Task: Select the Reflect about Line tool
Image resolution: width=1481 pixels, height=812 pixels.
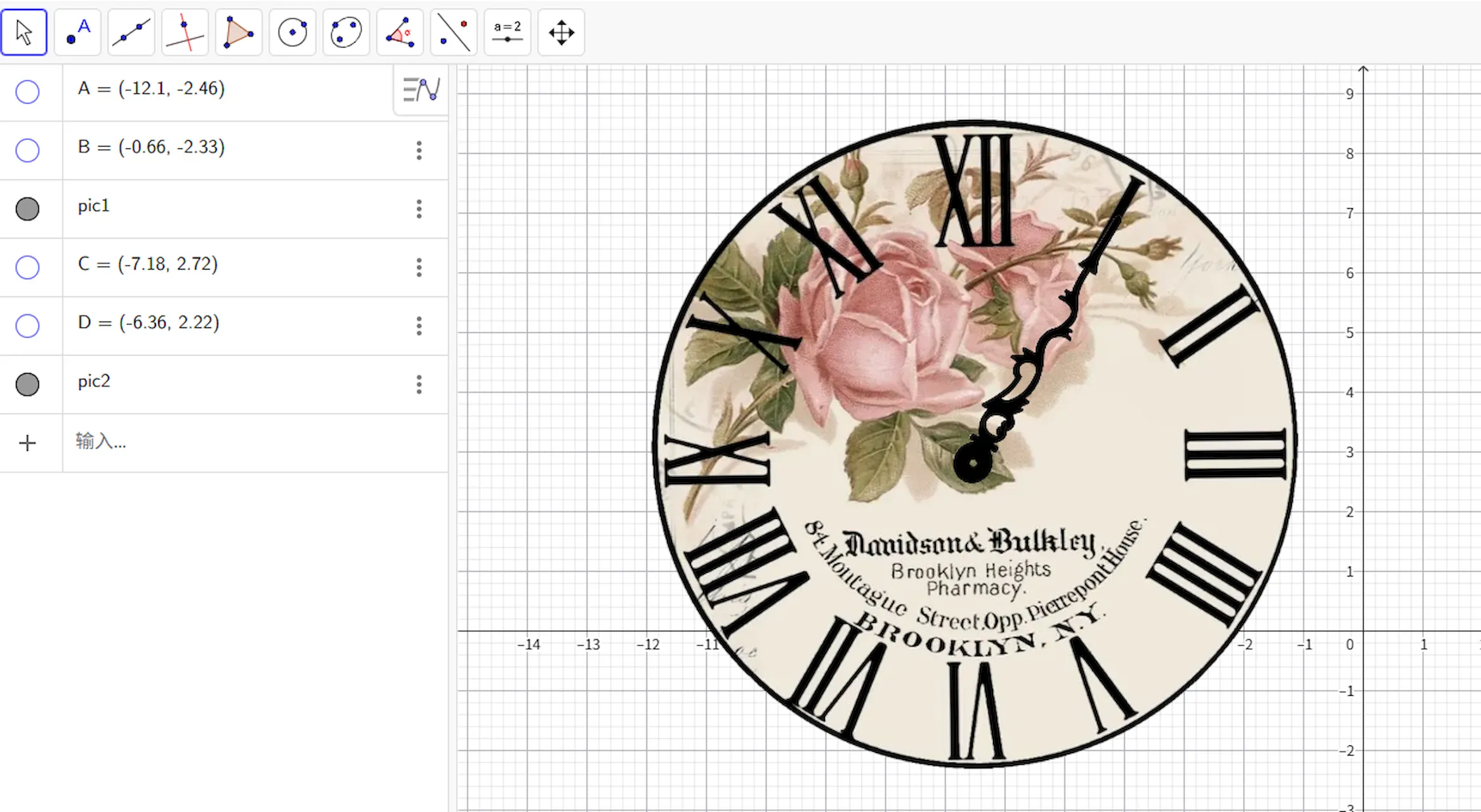Action: pos(454,33)
